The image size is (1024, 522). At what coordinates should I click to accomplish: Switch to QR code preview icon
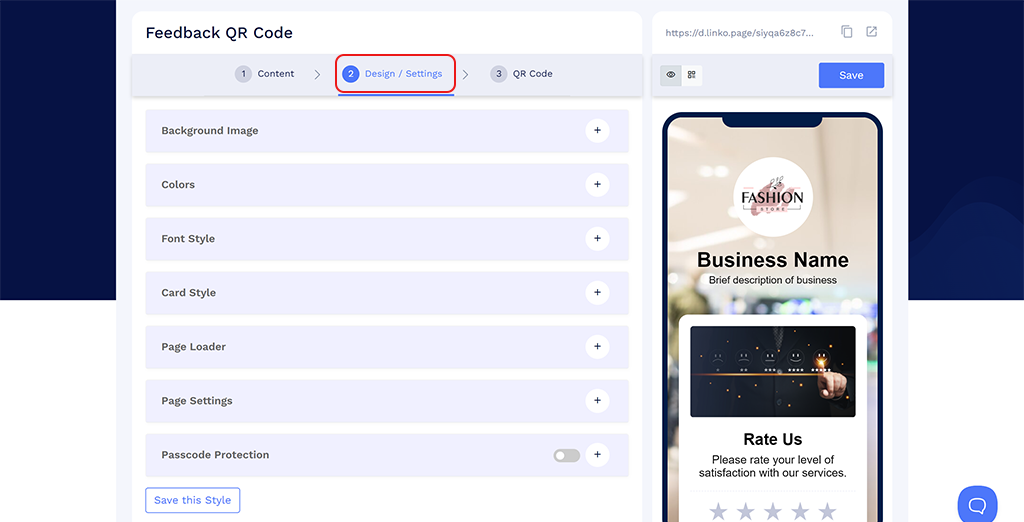click(x=691, y=75)
